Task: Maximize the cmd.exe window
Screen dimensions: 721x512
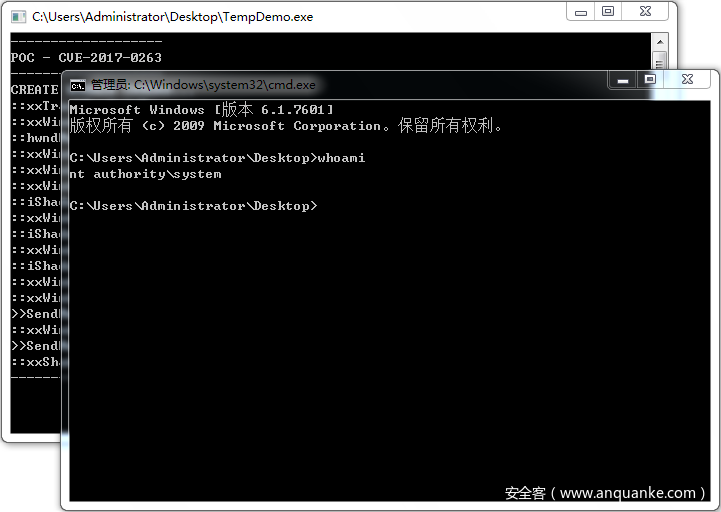Action: 650,80
